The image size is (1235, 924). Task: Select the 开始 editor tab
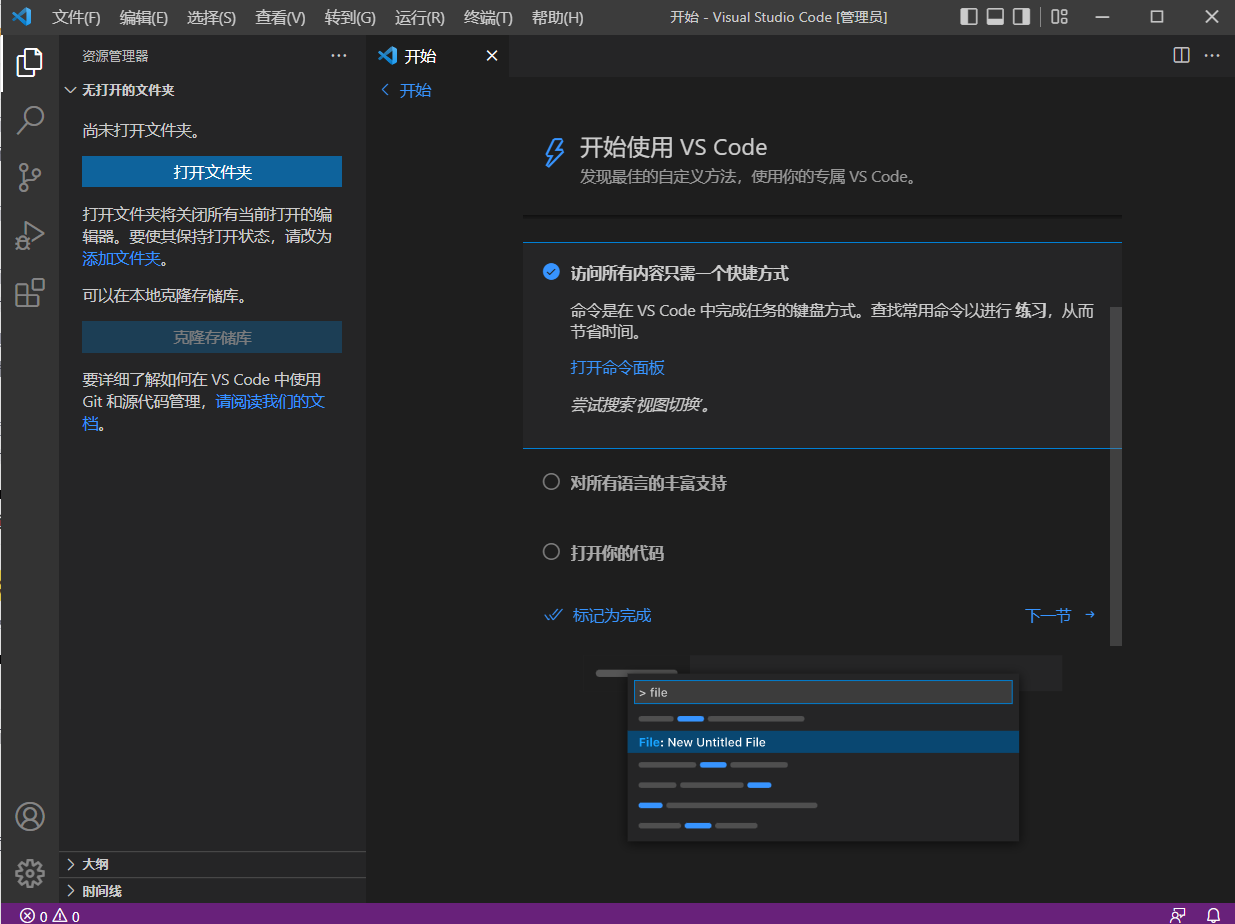click(x=438, y=56)
